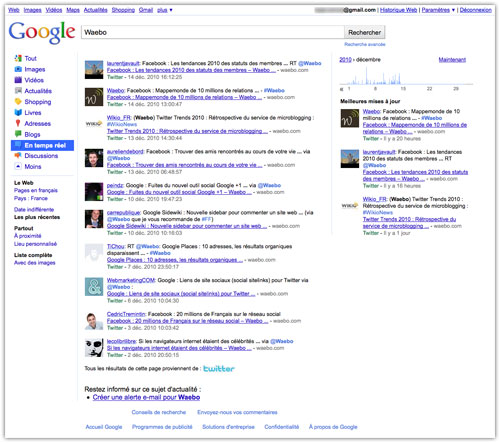Click the Vidéos film icon in sidebar
The height and width of the screenshot is (443, 500).
tap(18, 80)
